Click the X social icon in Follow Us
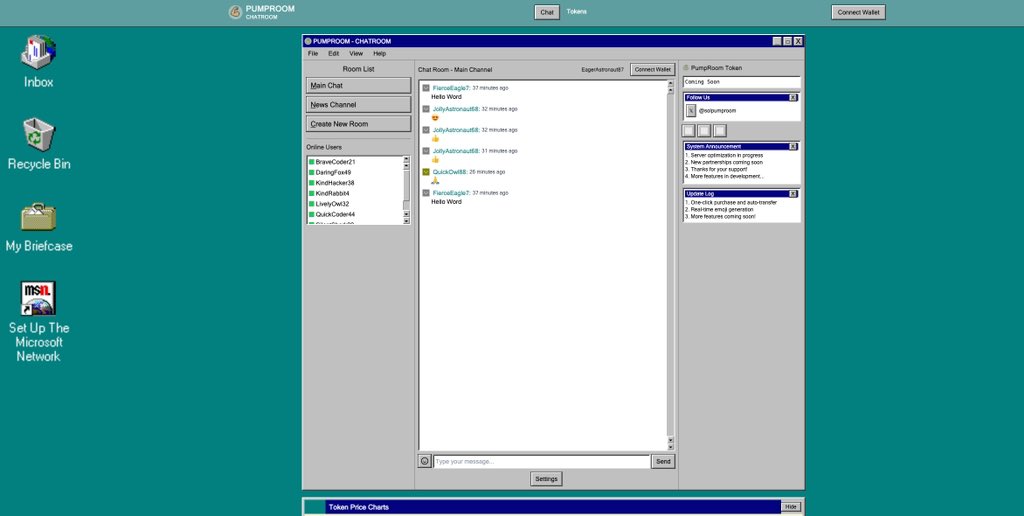Image resolution: width=1024 pixels, height=516 pixels. pos(691,110)
